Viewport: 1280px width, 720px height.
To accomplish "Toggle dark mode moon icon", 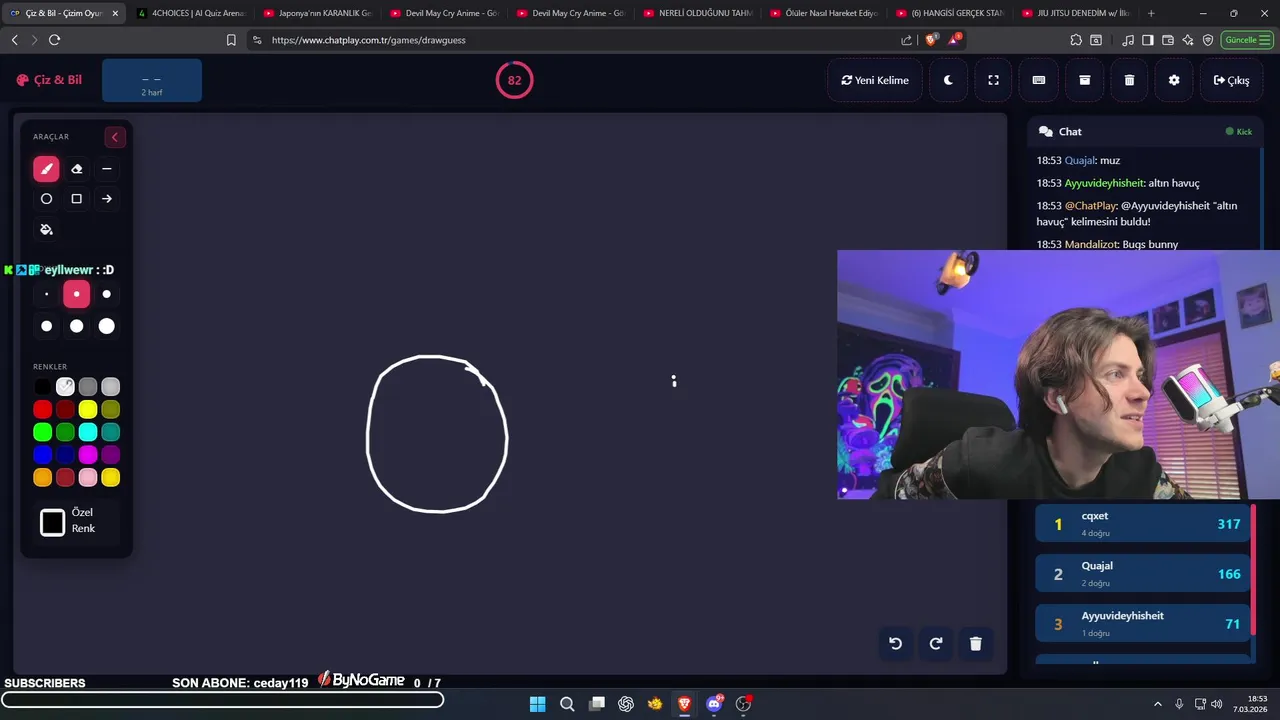I will coord(948,80).
